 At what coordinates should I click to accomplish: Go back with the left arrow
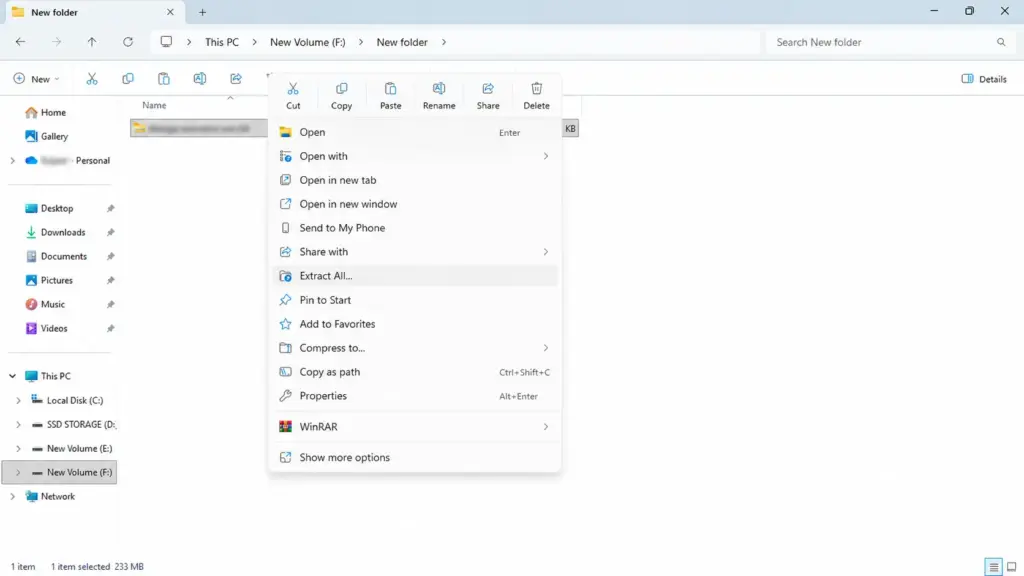pos(20,42)
